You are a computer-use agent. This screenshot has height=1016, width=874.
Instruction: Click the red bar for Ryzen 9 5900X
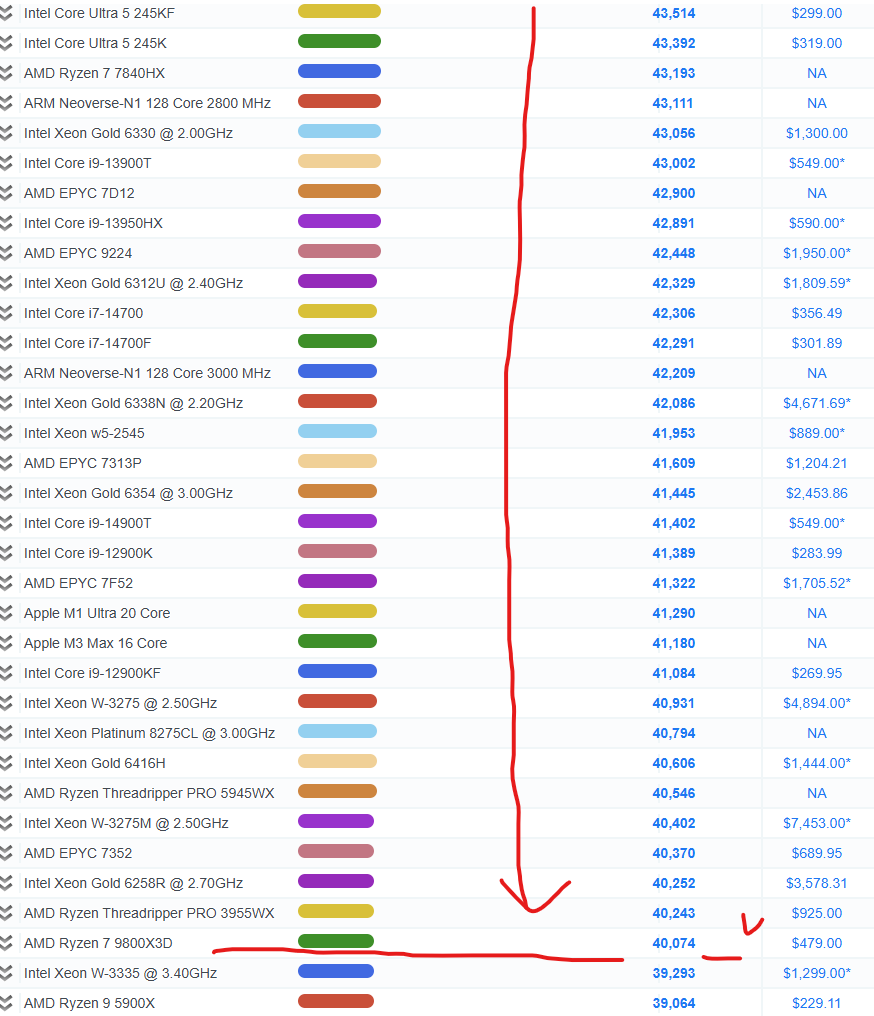336,1001
